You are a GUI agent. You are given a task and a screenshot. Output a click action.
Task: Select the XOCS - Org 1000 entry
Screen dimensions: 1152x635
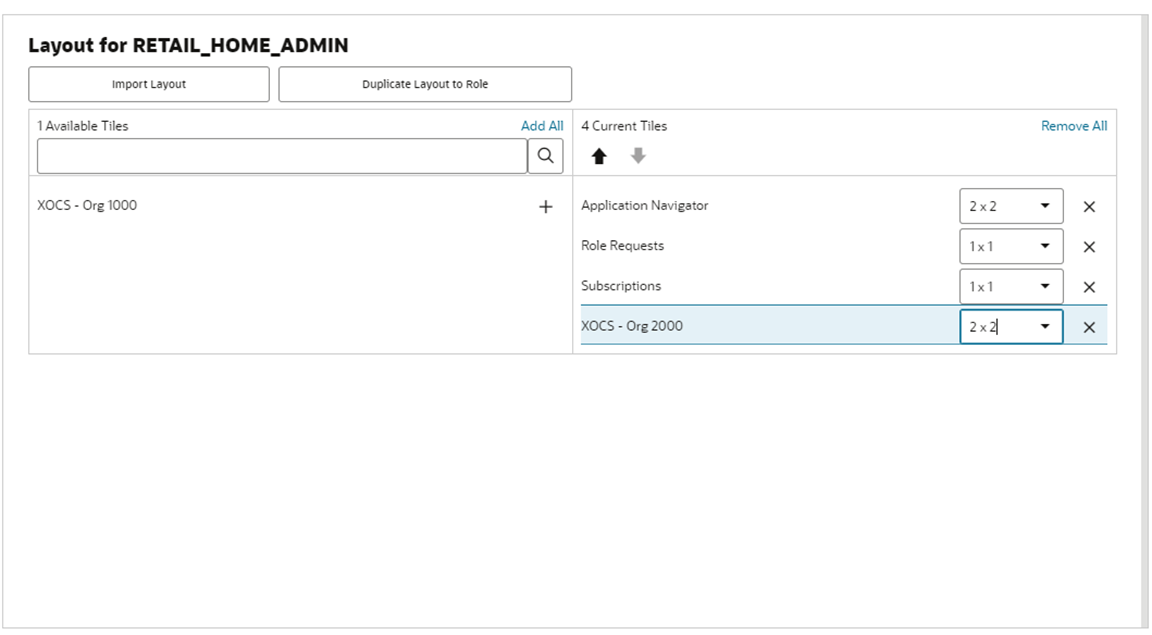[76, 206]
